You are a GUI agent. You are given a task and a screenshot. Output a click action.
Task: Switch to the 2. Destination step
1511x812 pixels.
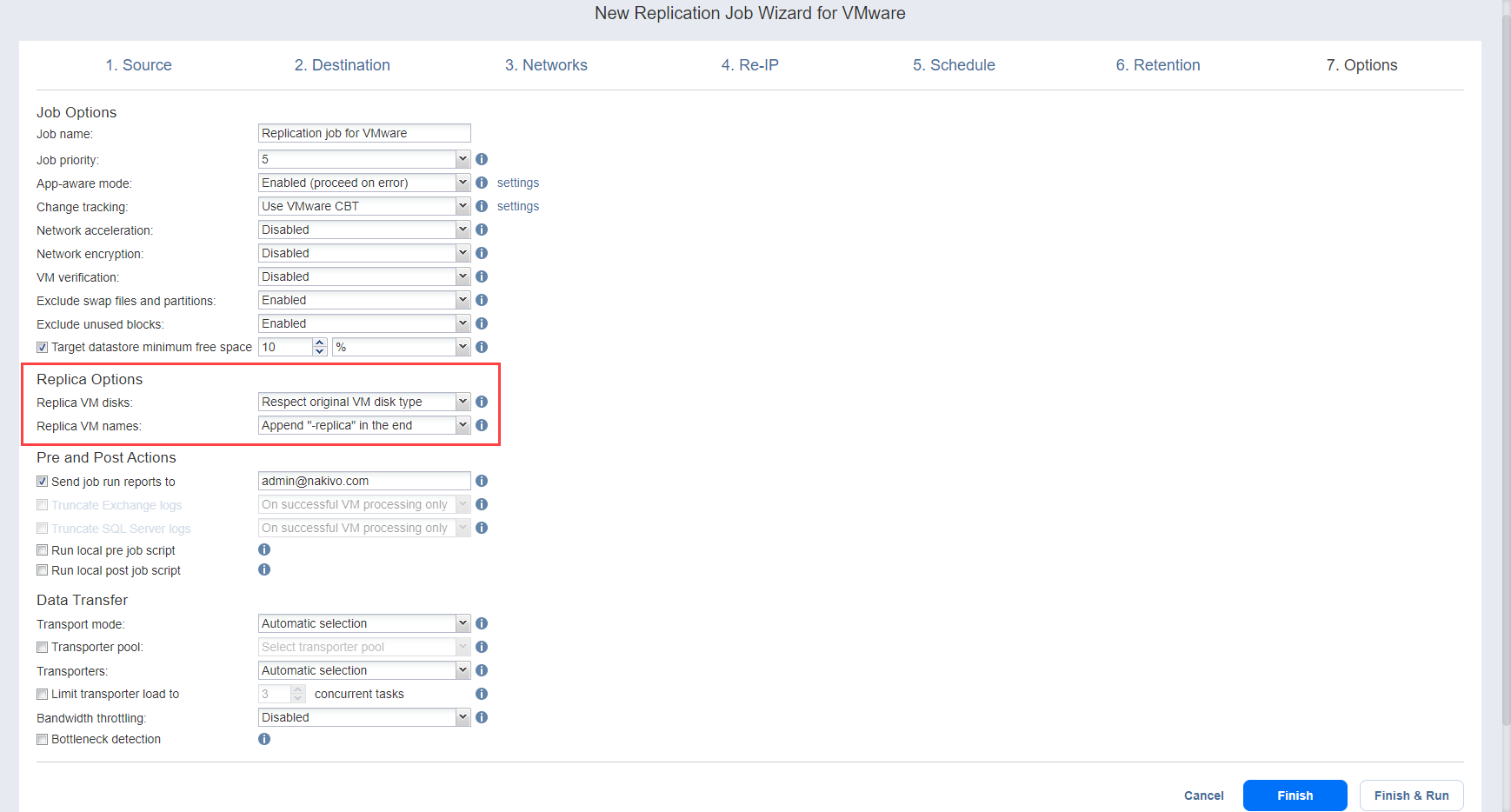pos(342,65)
